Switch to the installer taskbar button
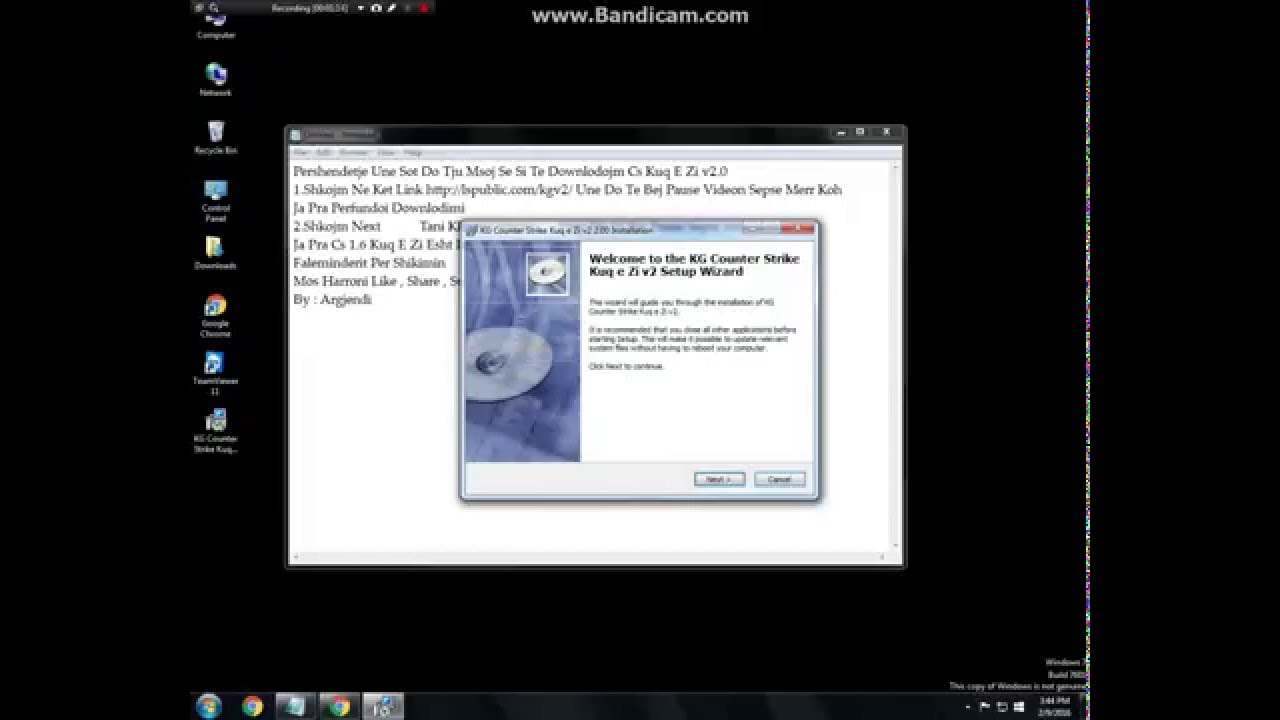 pyautogui.click(x=383, y=706)
